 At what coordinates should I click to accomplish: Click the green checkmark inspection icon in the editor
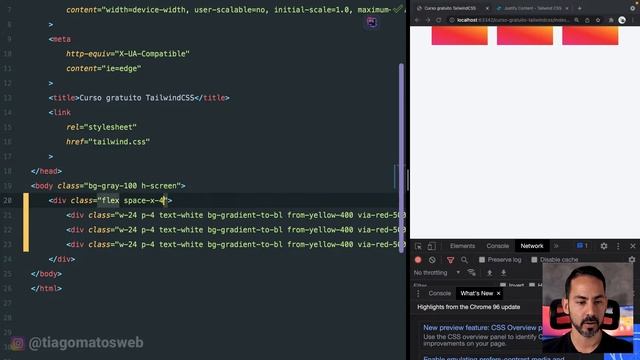point(398,9)
